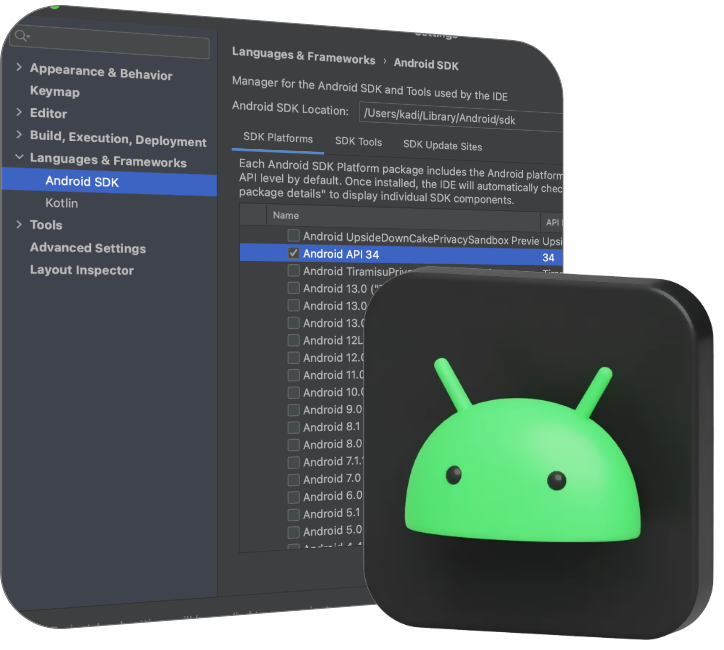
Task: Expand the Tools section
Action: click(x=18, y=225)
